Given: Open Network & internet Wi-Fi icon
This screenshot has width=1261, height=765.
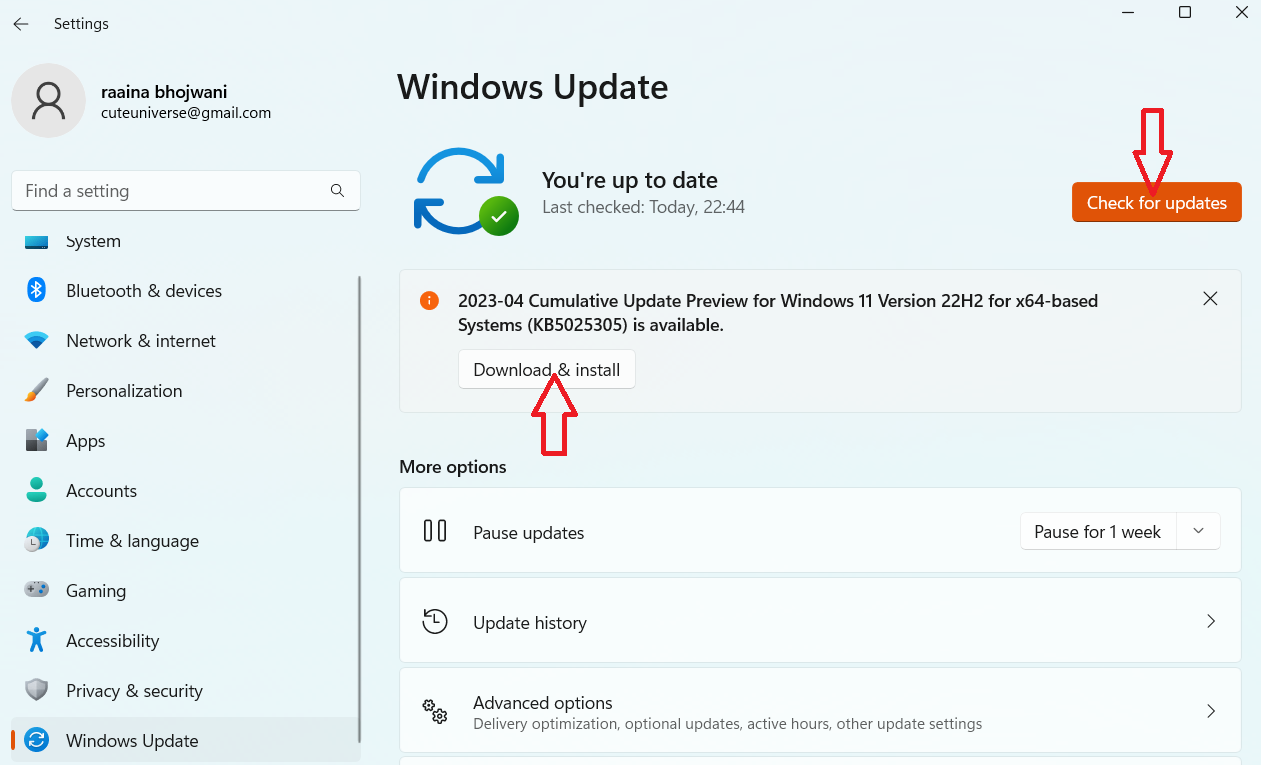Looking at the screenshot, I should 37,340.
